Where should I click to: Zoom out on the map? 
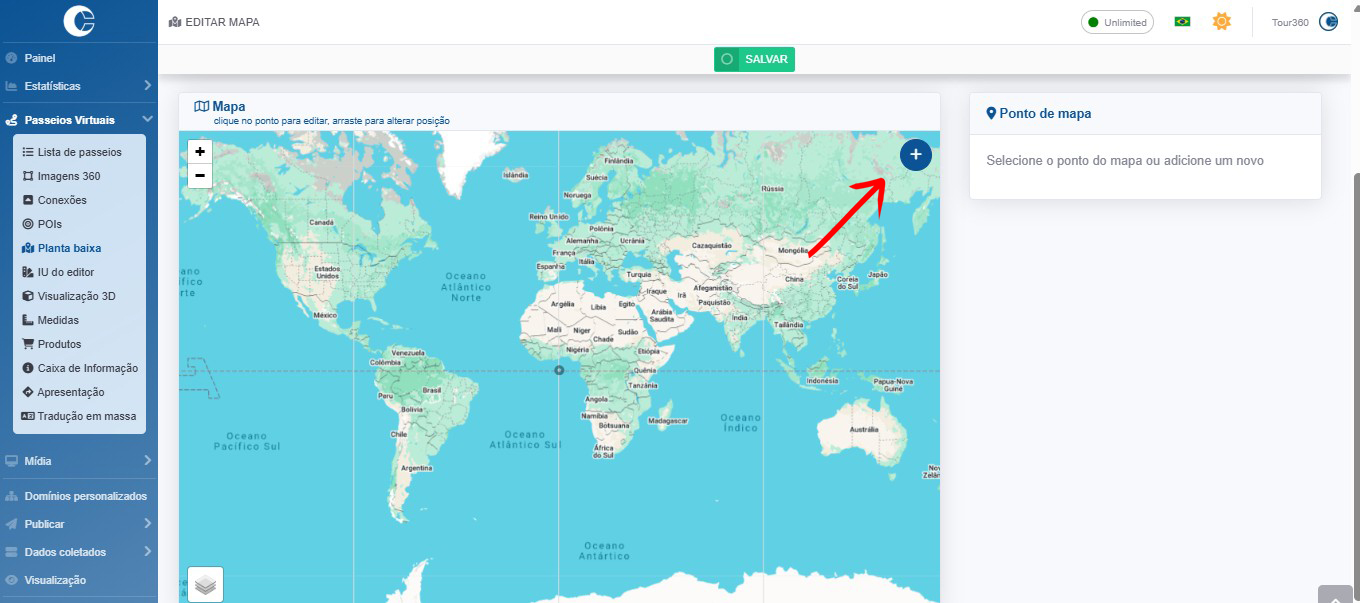pyautogui.click(x=200, y=176)
